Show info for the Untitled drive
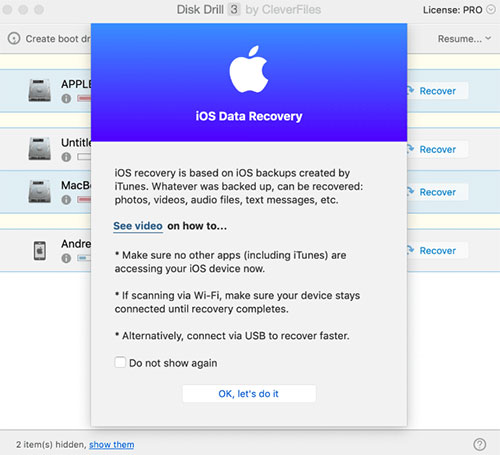Viewport: 500px width, 455px height. [66, 157]
